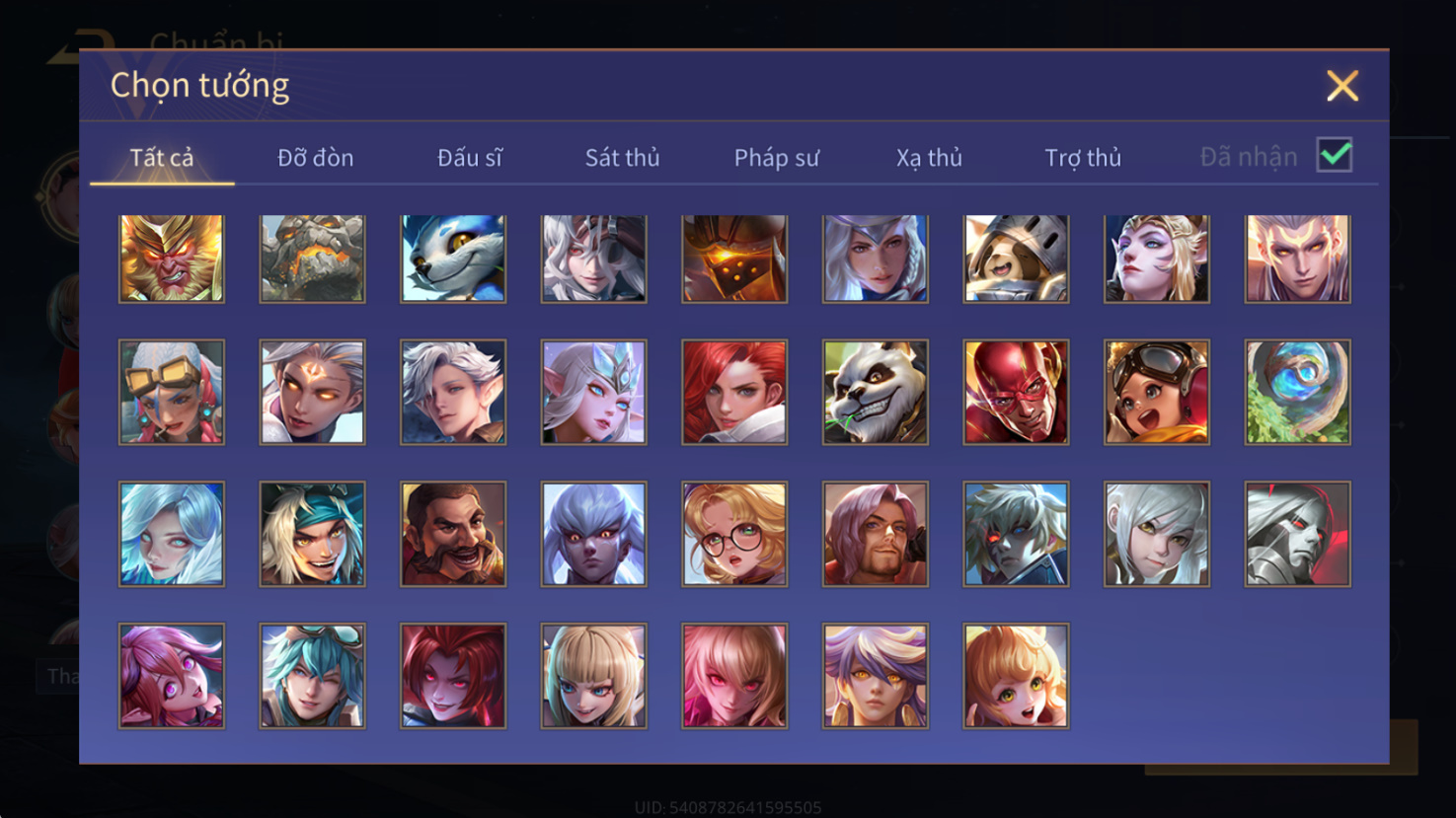Select the blue wolf hero portrait

tap(453, 259)
